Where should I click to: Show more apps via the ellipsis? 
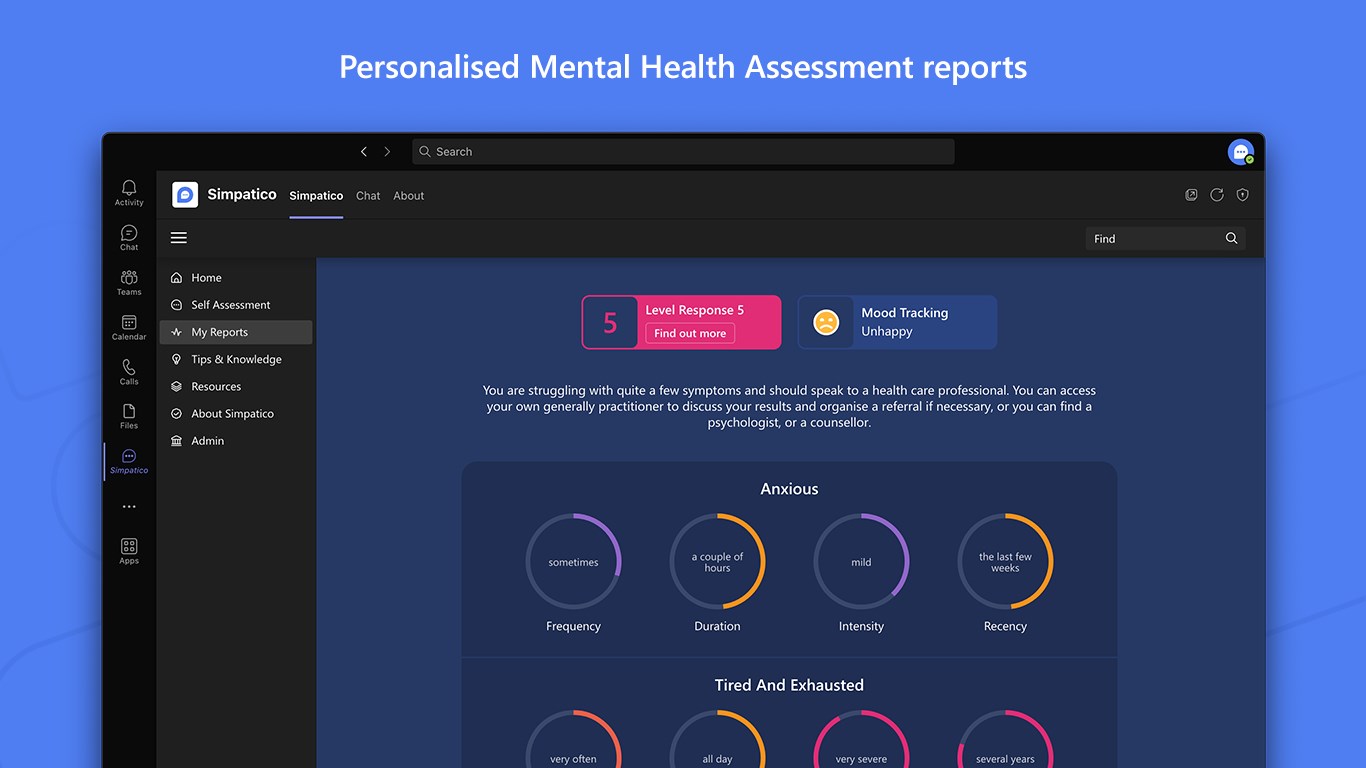click(x=129, y=507)
